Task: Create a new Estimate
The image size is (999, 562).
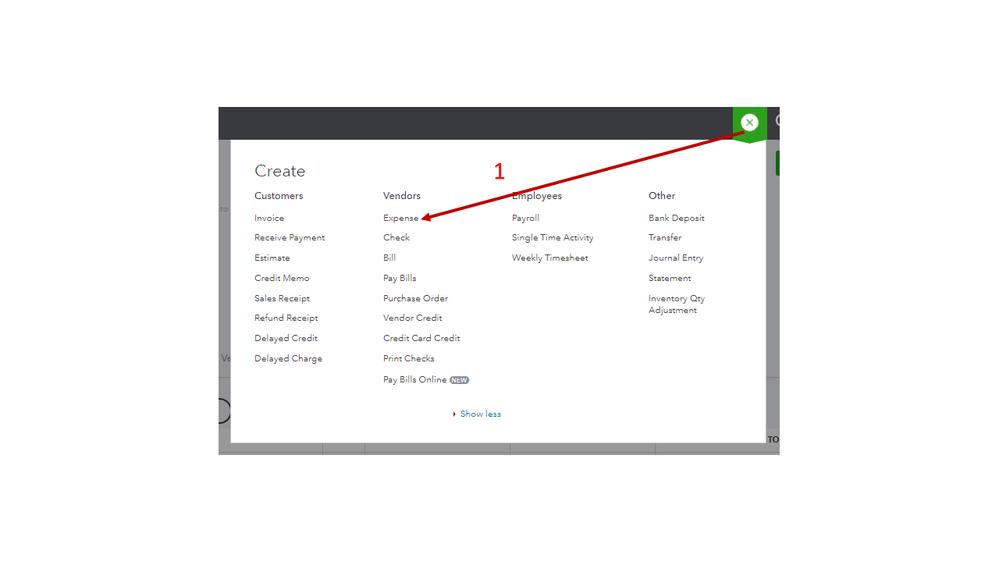Action: [x=272, y=258]
